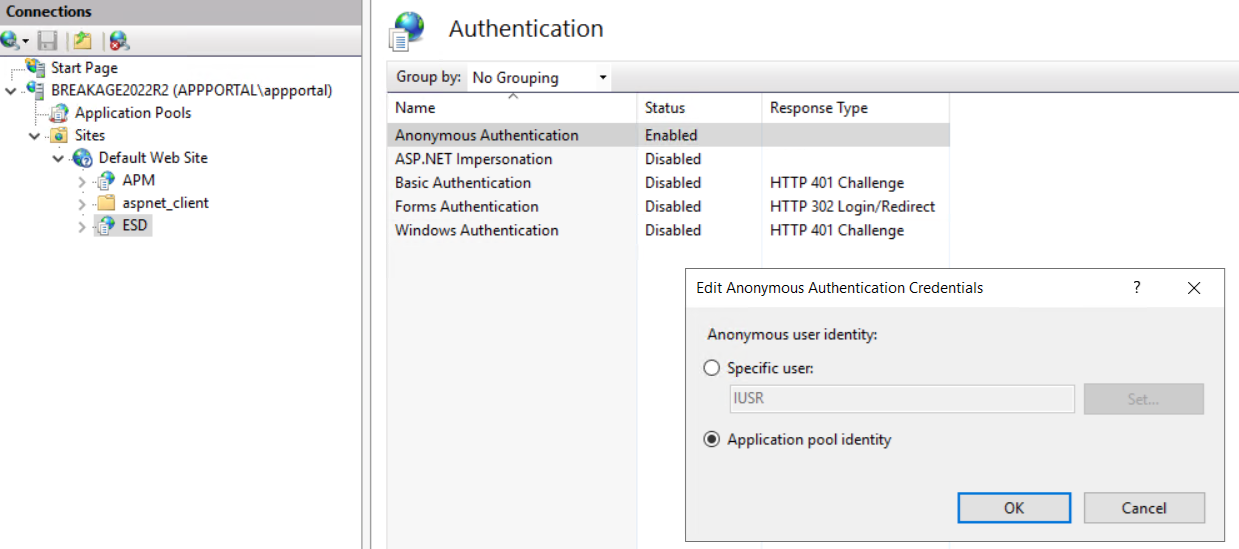The height and width of the screenshot is (549, 1239).
Task: Open the Start Page tree node
Action: click(x=84, y=68)
